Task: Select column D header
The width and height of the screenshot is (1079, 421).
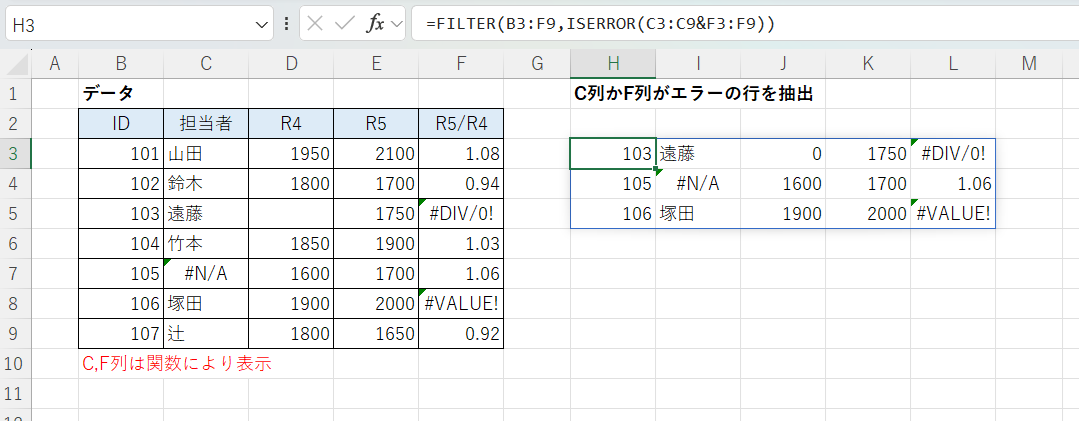Action: coord(291,64)
